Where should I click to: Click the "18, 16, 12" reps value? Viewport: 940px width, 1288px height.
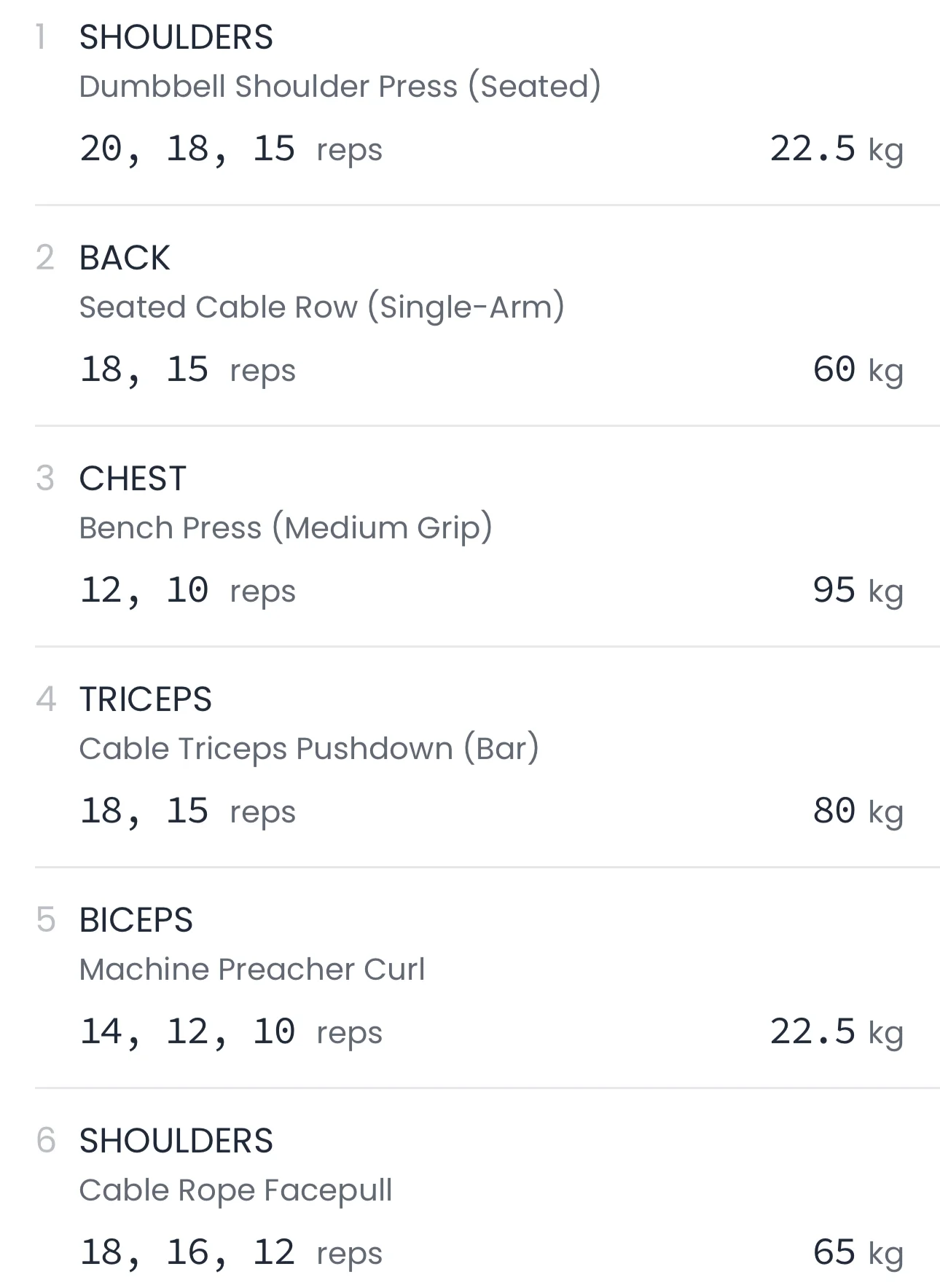tap(187, 1253)
